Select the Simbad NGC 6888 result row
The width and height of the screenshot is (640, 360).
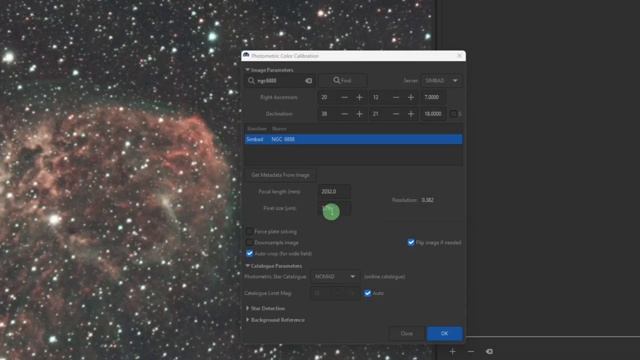click(x=353, y=139)
